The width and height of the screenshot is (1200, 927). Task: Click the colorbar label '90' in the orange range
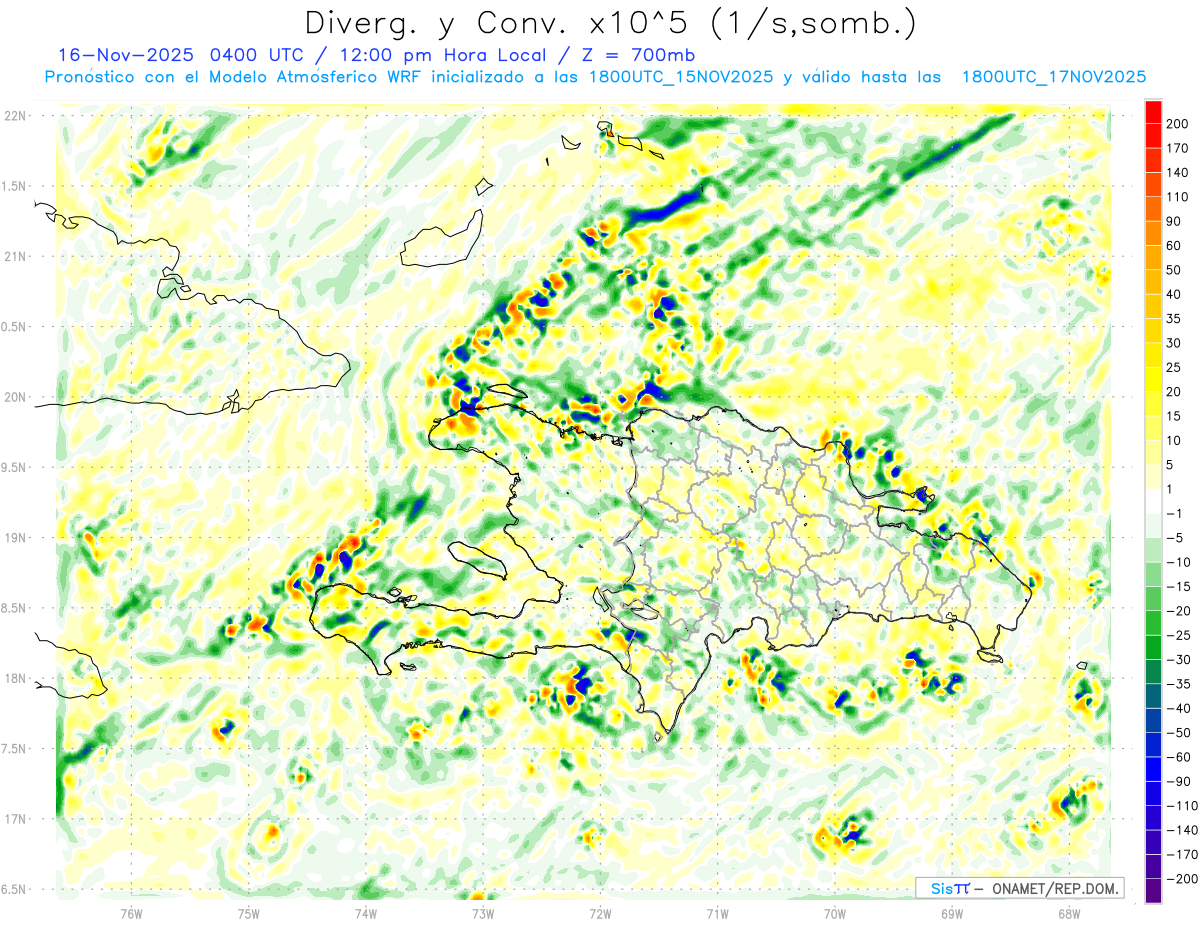click(1174, 221)
